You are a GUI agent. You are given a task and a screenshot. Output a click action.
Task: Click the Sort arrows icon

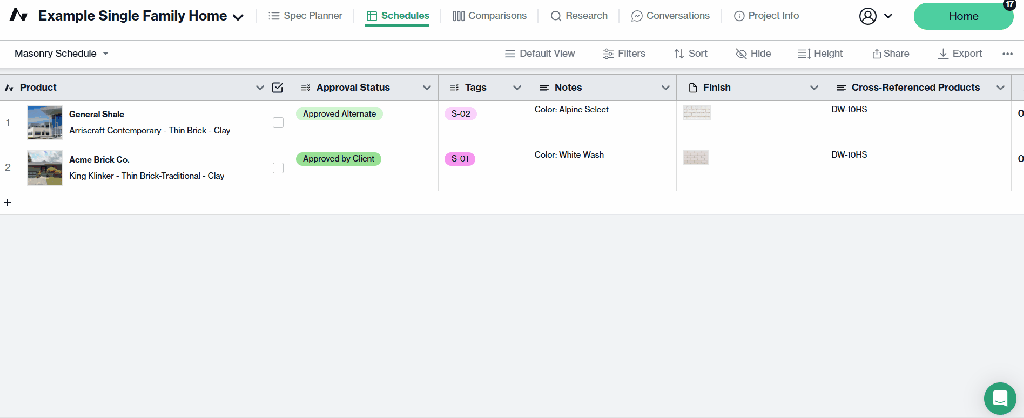[679, 54]
